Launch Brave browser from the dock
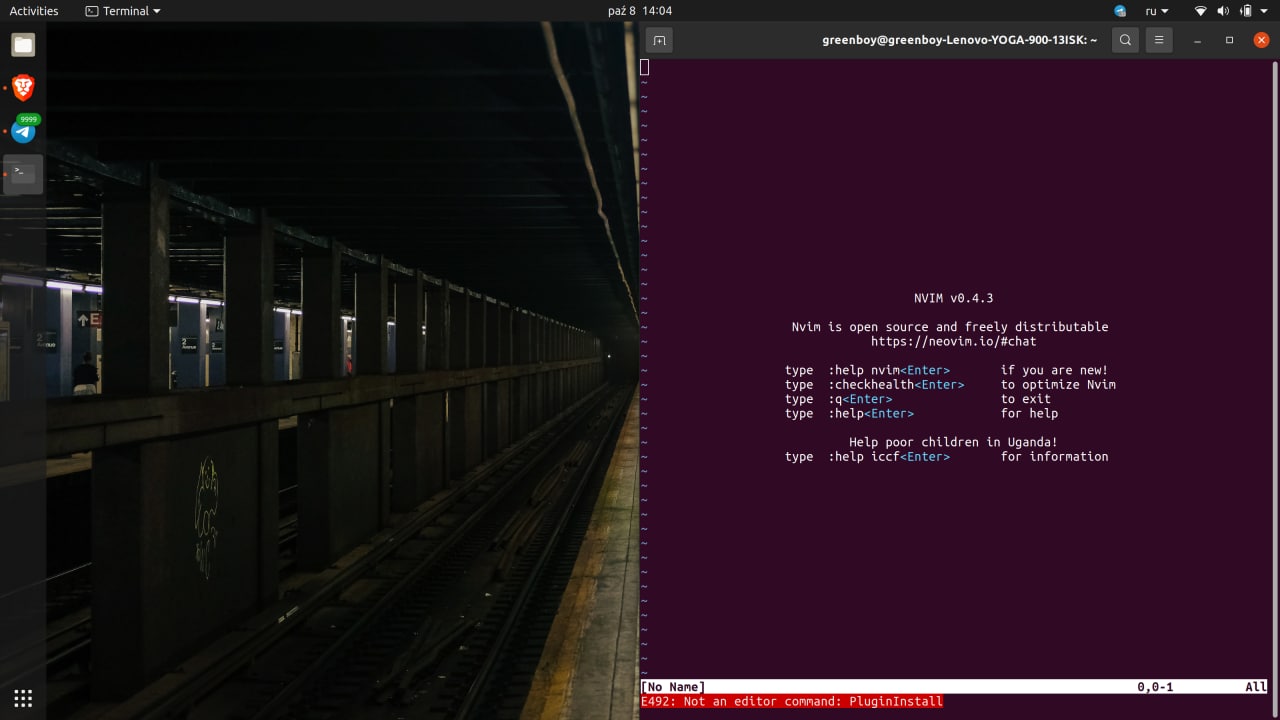Viewport: 1280px width, 720px height. click(x=23, y=88)
